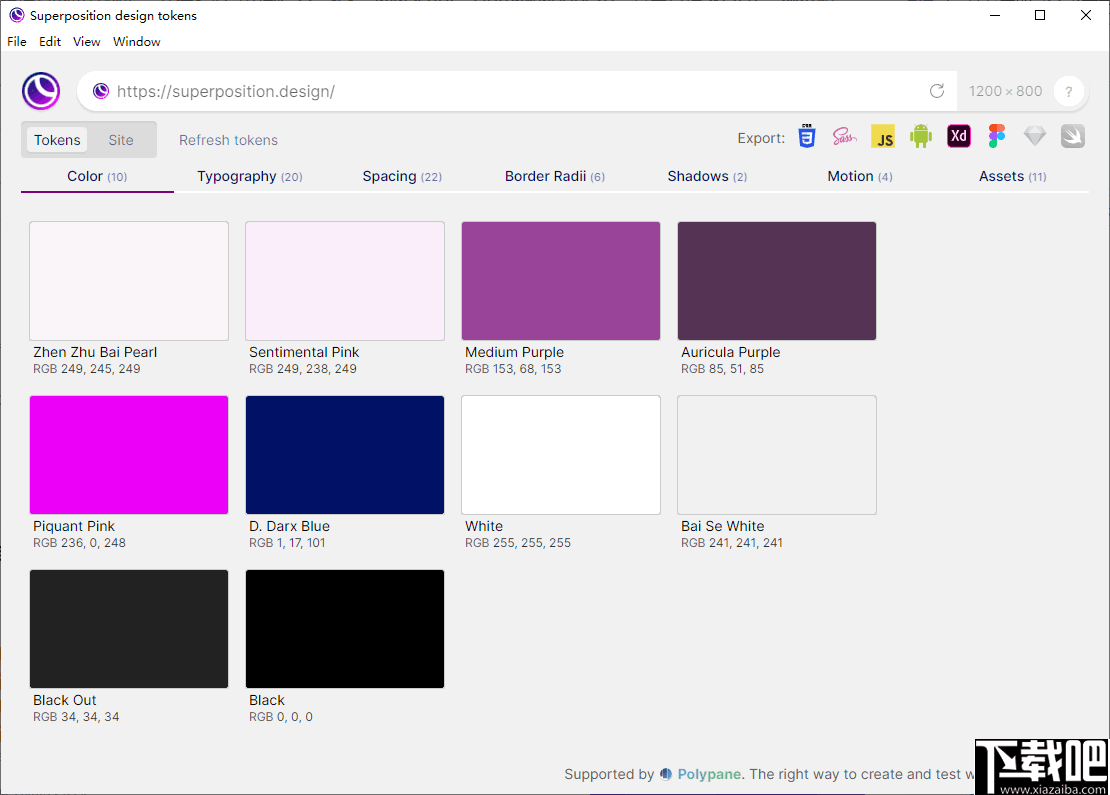Open help with the question mark button
This screenshot has width=1110, height=795.
click(1069, 91)
